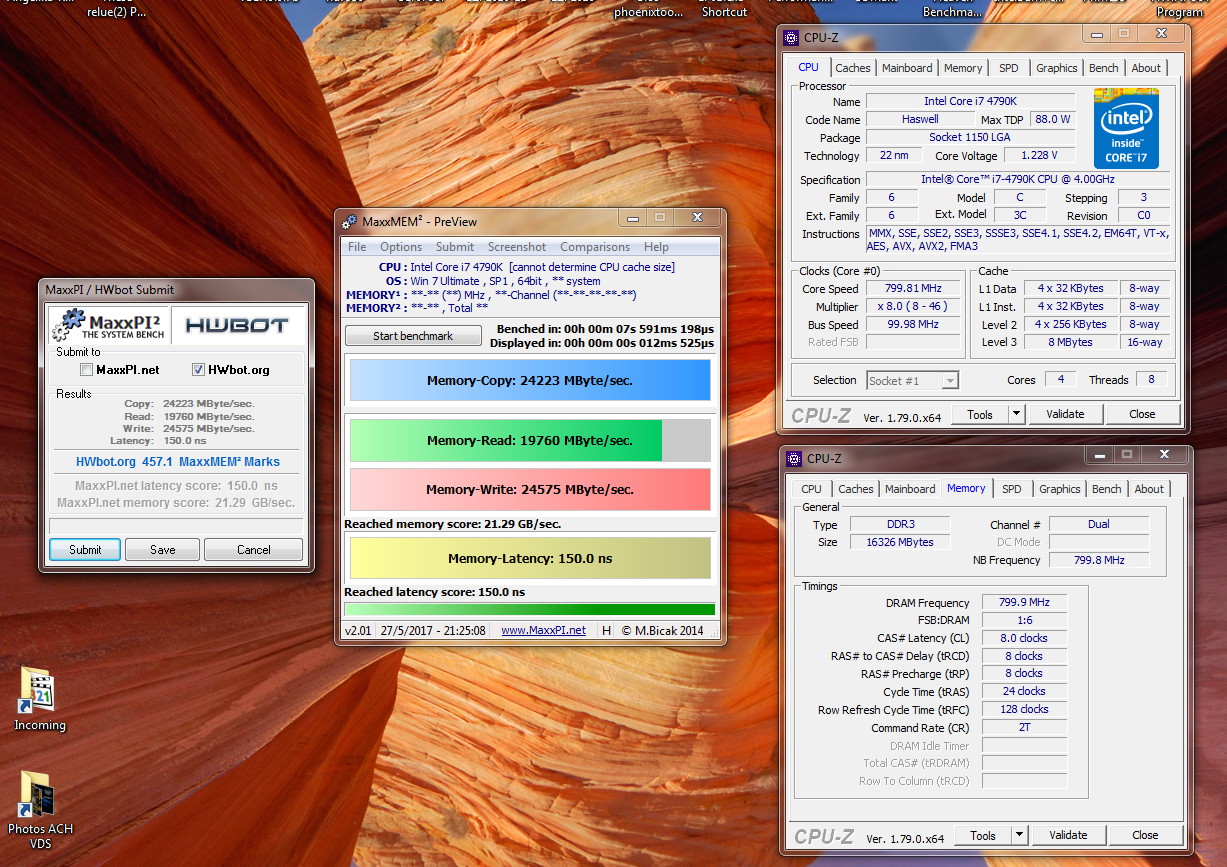Open the Photos ACH VDS desktop icon
Viewport: 1227px width, 867px height.
(39, 794)
